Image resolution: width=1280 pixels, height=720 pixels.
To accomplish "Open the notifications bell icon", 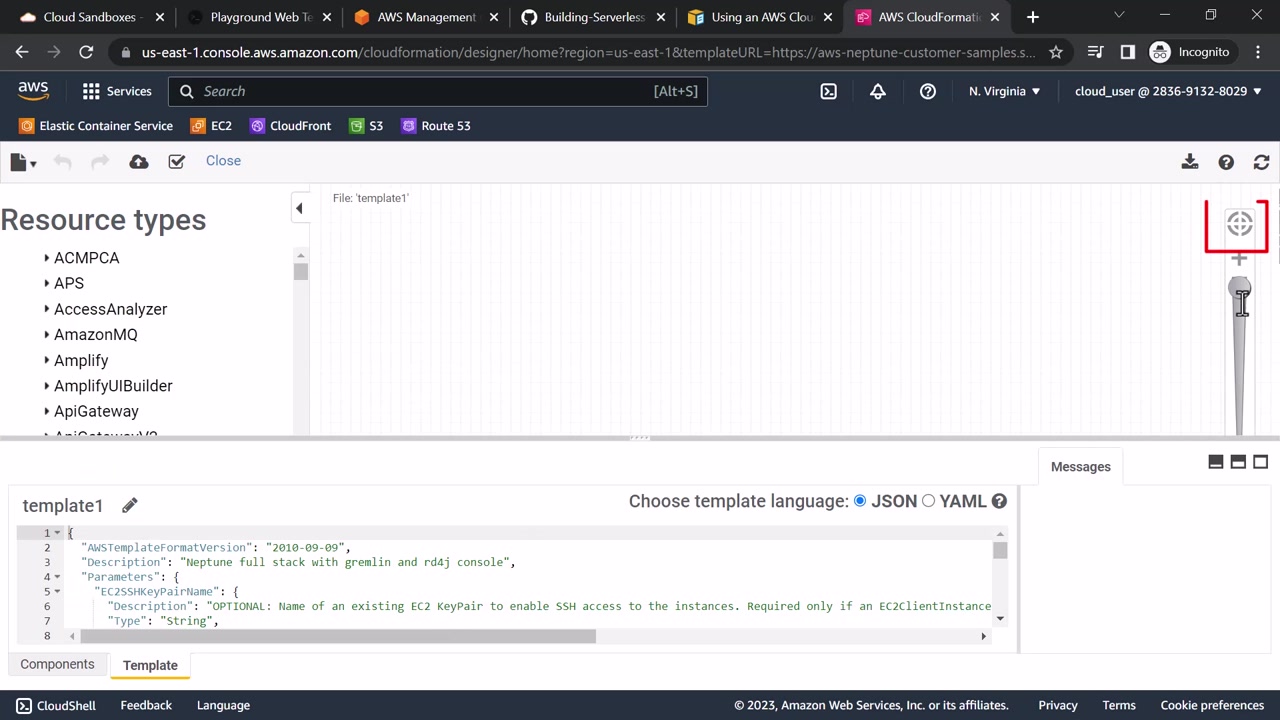I will click(x=878, y=91).
